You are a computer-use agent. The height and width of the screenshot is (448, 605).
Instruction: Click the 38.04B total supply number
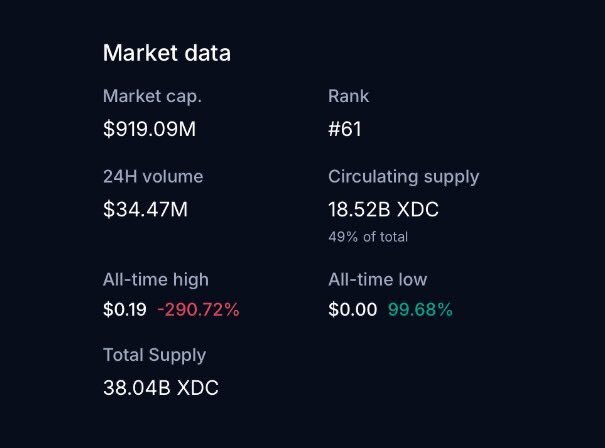pyautogui.click(x=136, y=388)
